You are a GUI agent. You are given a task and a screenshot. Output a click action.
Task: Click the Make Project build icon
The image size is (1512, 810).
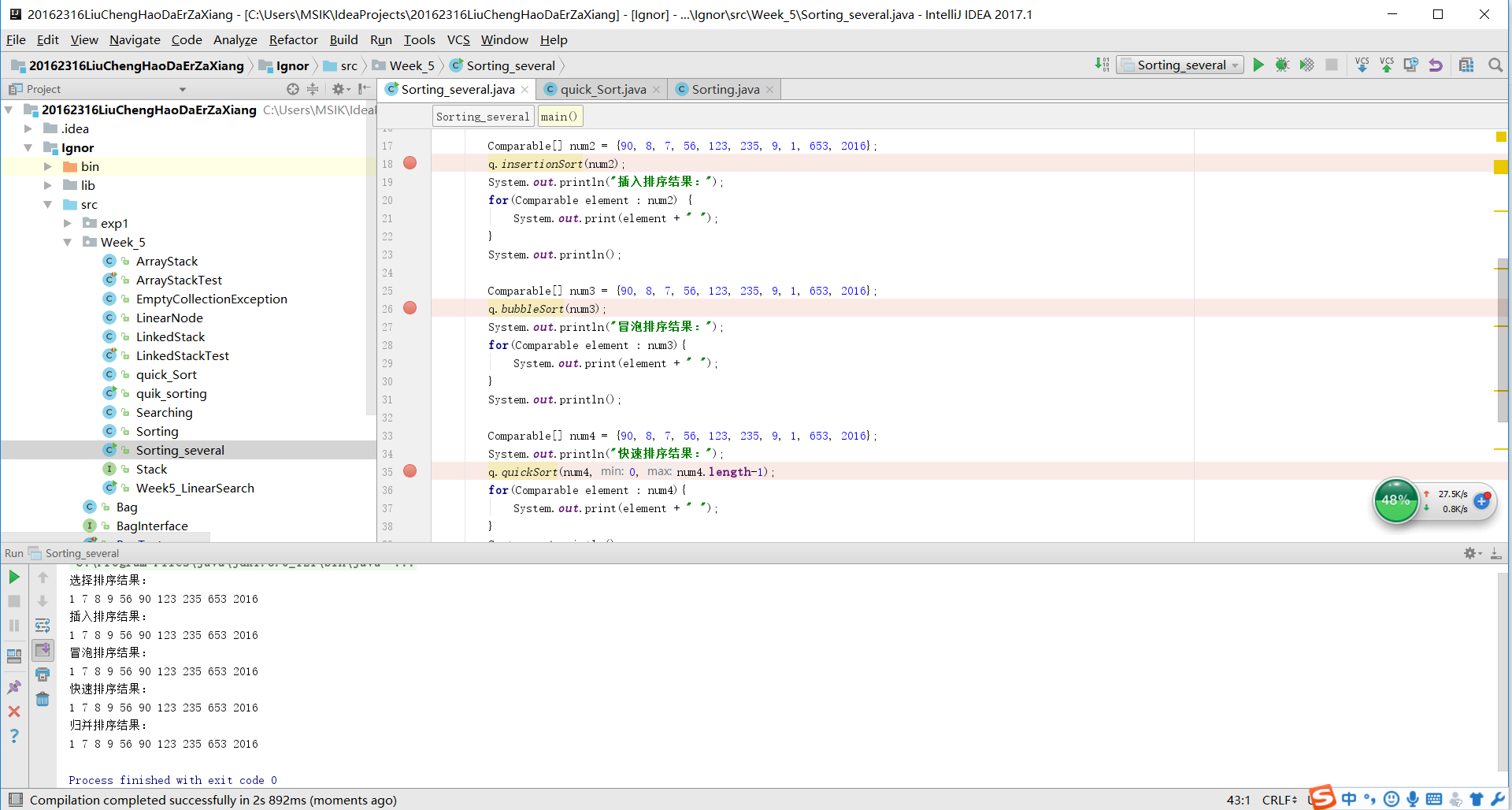click(1102, 65)
